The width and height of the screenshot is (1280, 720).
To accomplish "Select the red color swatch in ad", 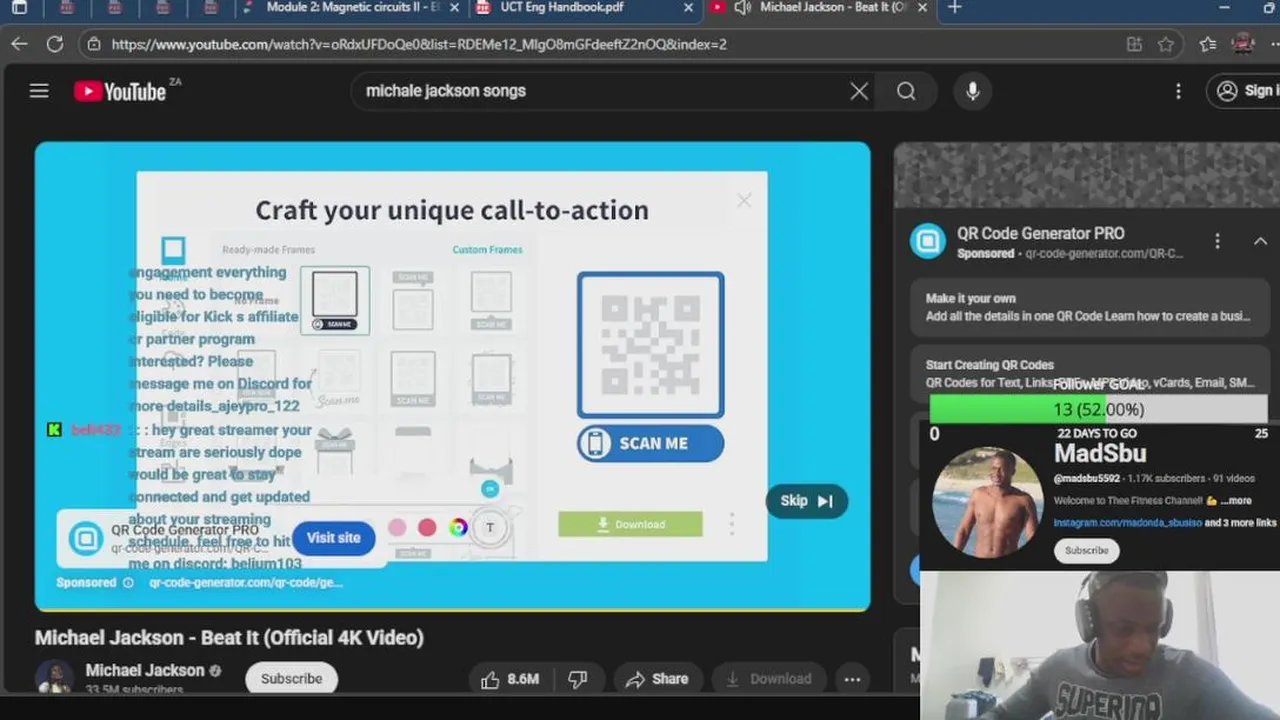I will click(x=427, y=527).
